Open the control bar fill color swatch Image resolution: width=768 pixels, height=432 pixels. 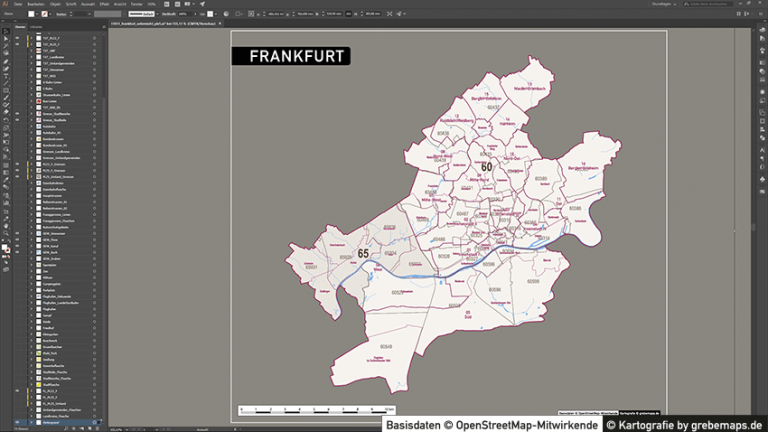(31, 14)
